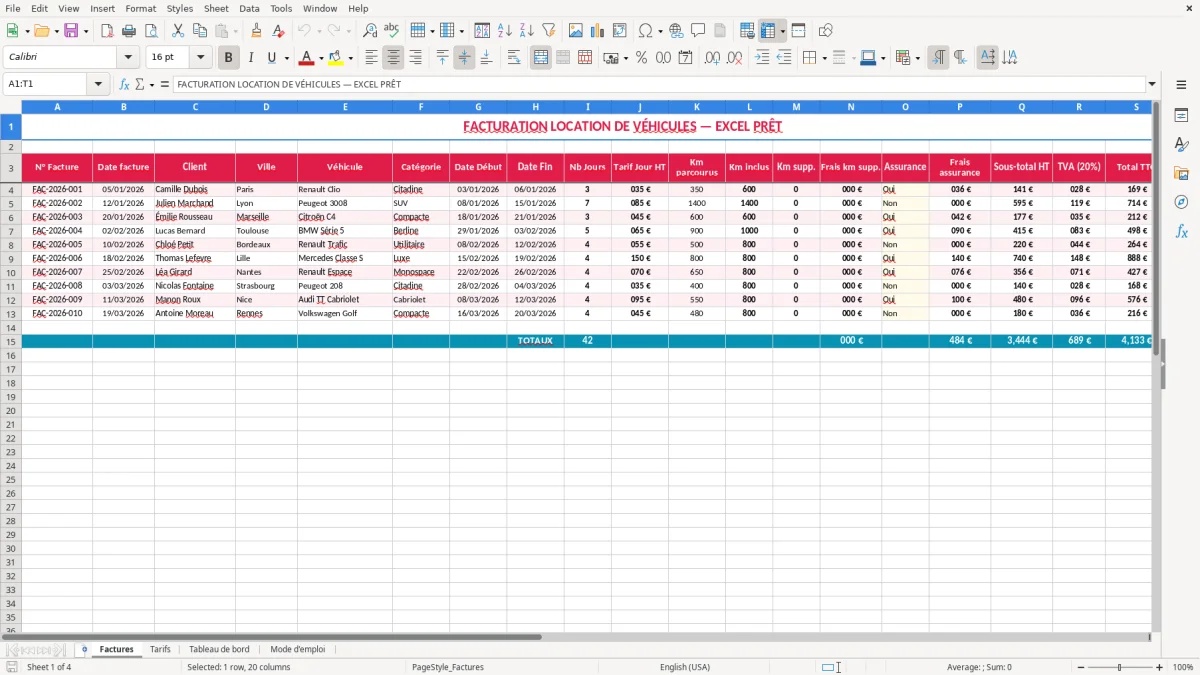Toggle AutoFilter funnel
This screenshot has height=675, width=1200.
pyautogui.click(x=548, y=31)
